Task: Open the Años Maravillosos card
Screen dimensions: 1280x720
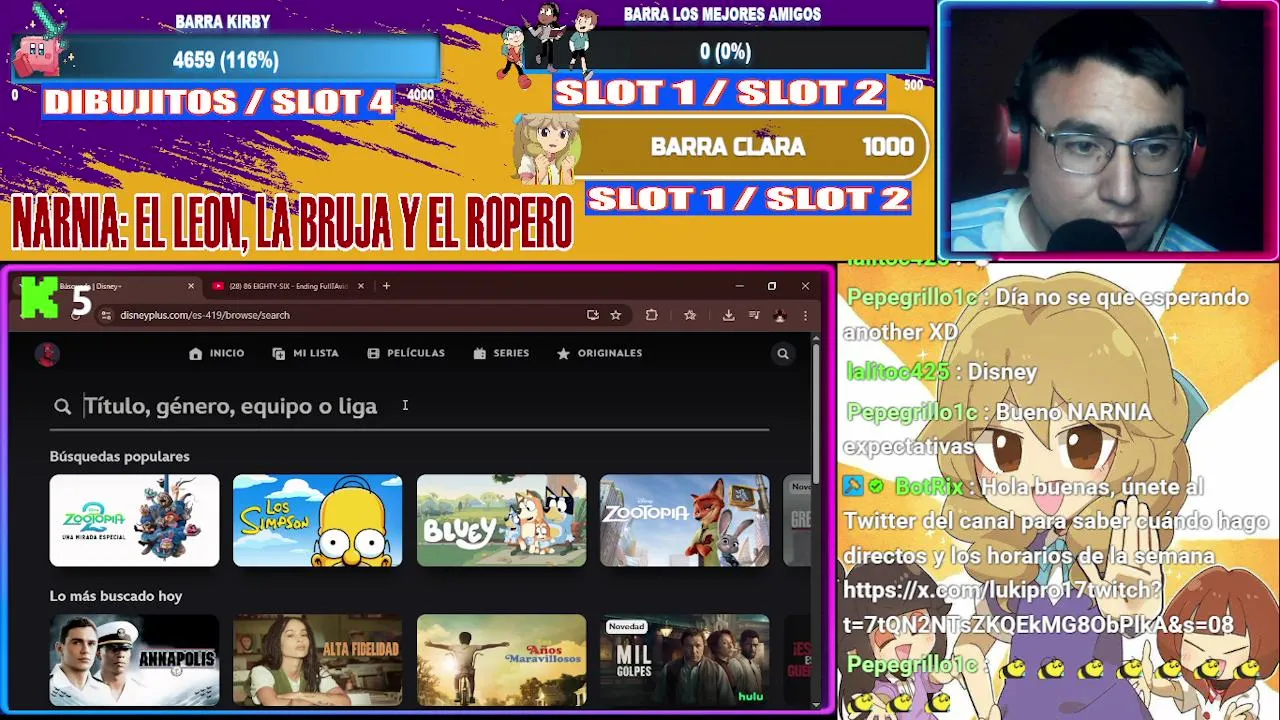Action: pyautogui.click(x=501, y=660)
